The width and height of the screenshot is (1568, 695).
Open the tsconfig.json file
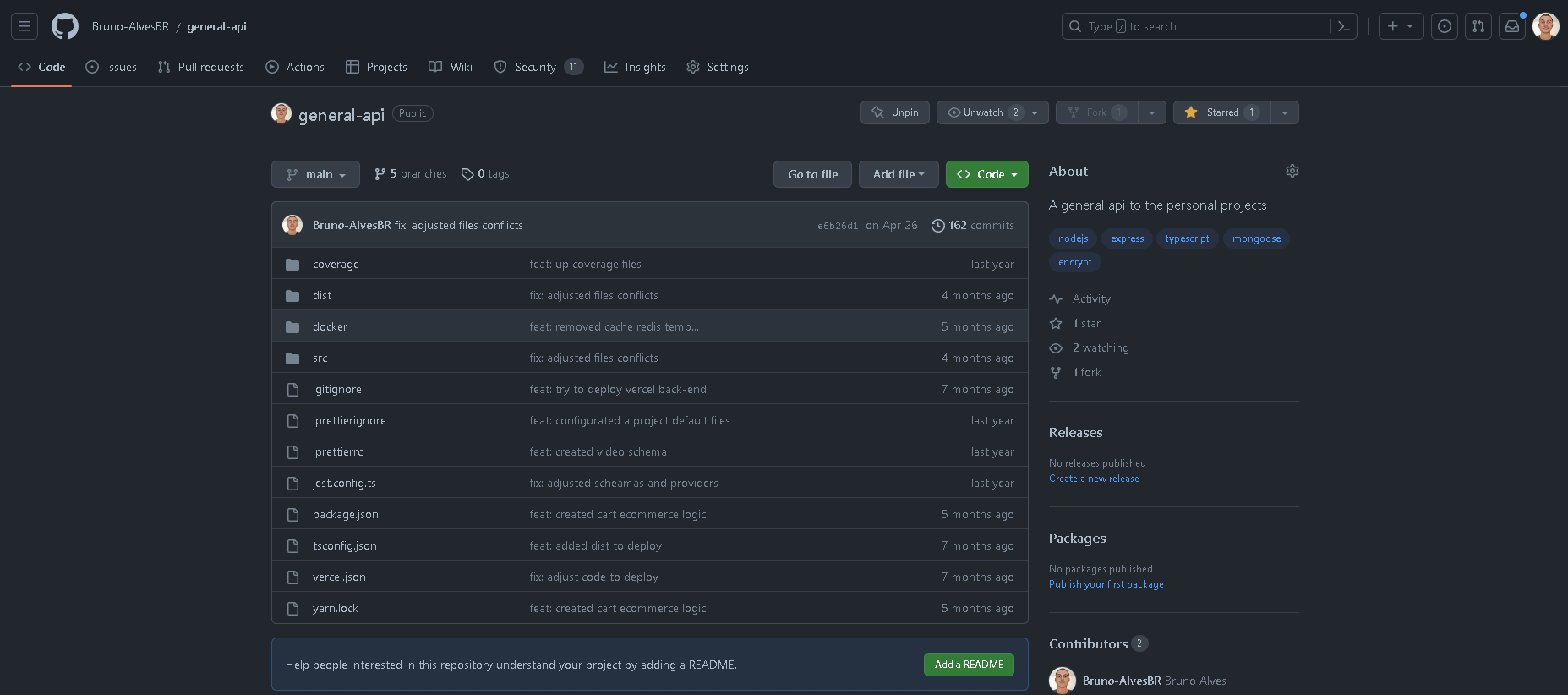click(x=345, y=546)
